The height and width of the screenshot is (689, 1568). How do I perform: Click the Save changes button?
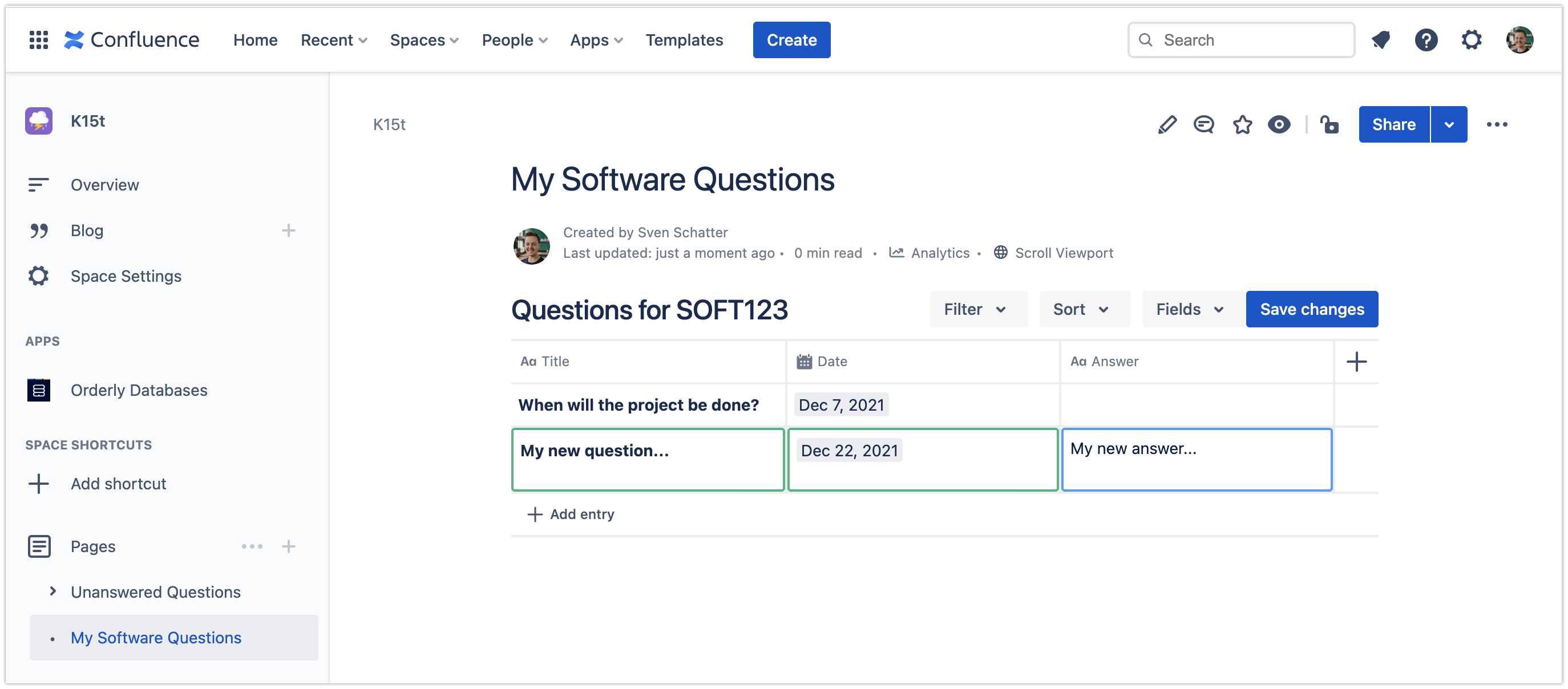click(1312, 309)
